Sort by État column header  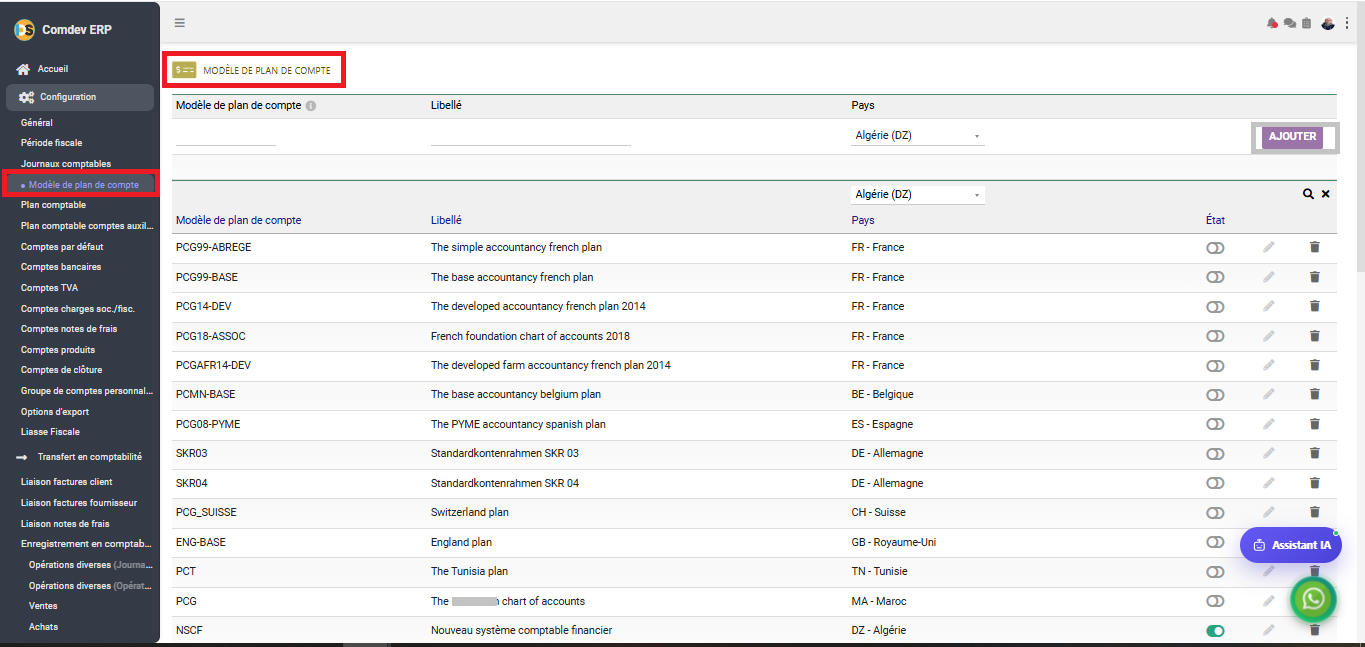coord(1215,220)
